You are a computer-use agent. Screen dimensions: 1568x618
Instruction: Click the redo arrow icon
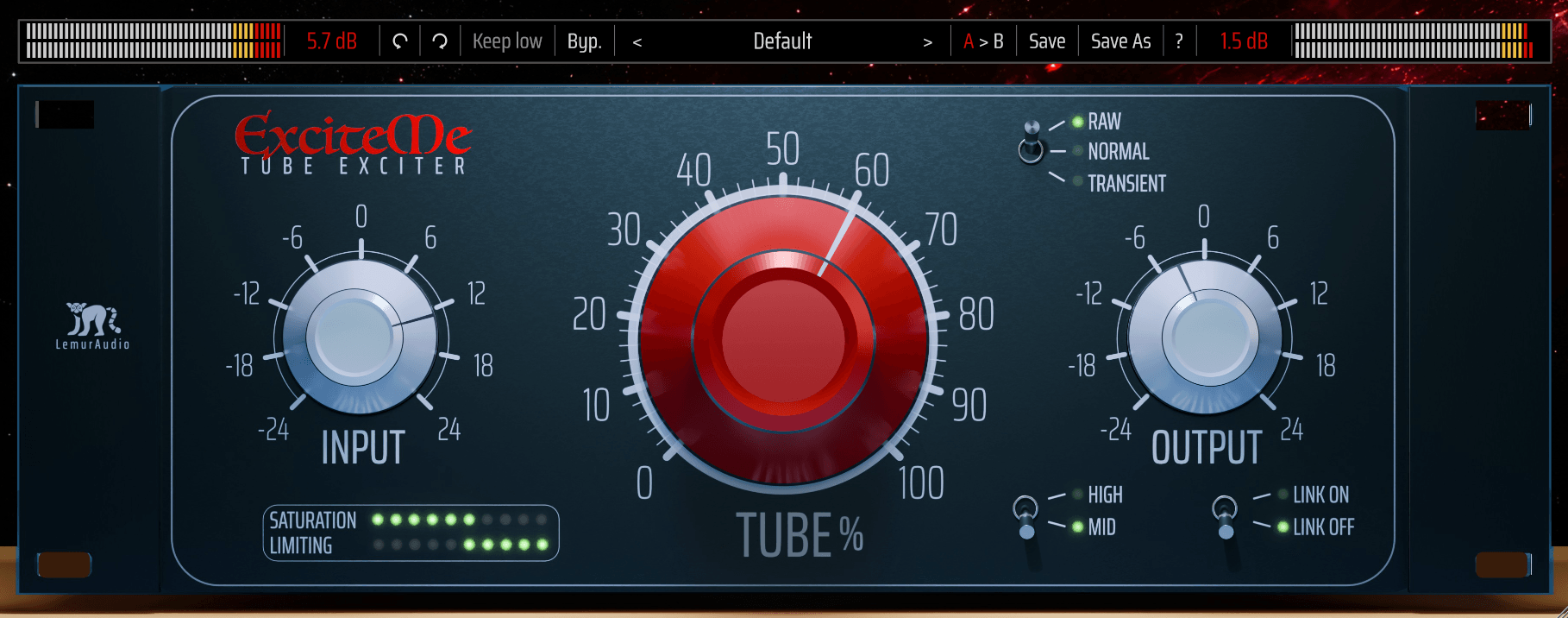pyautogui.click(x=440, y=41)
